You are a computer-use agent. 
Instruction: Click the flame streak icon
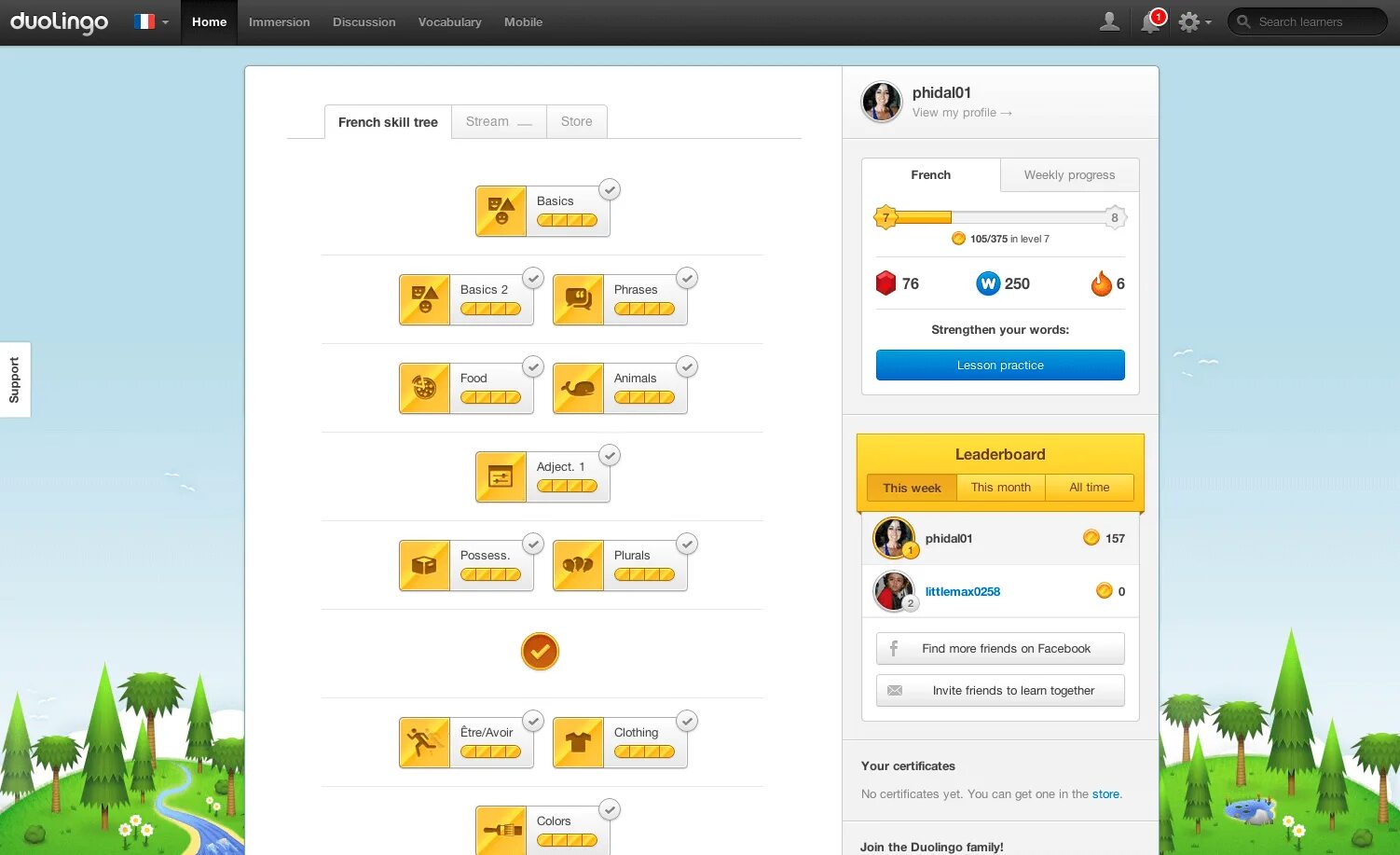1102,283
